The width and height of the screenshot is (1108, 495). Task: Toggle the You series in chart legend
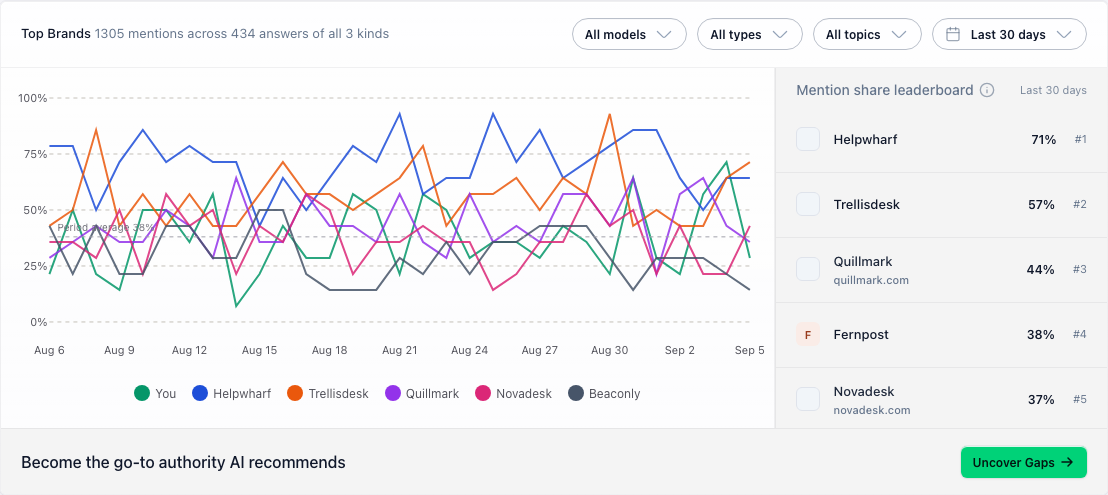[155, 393]
